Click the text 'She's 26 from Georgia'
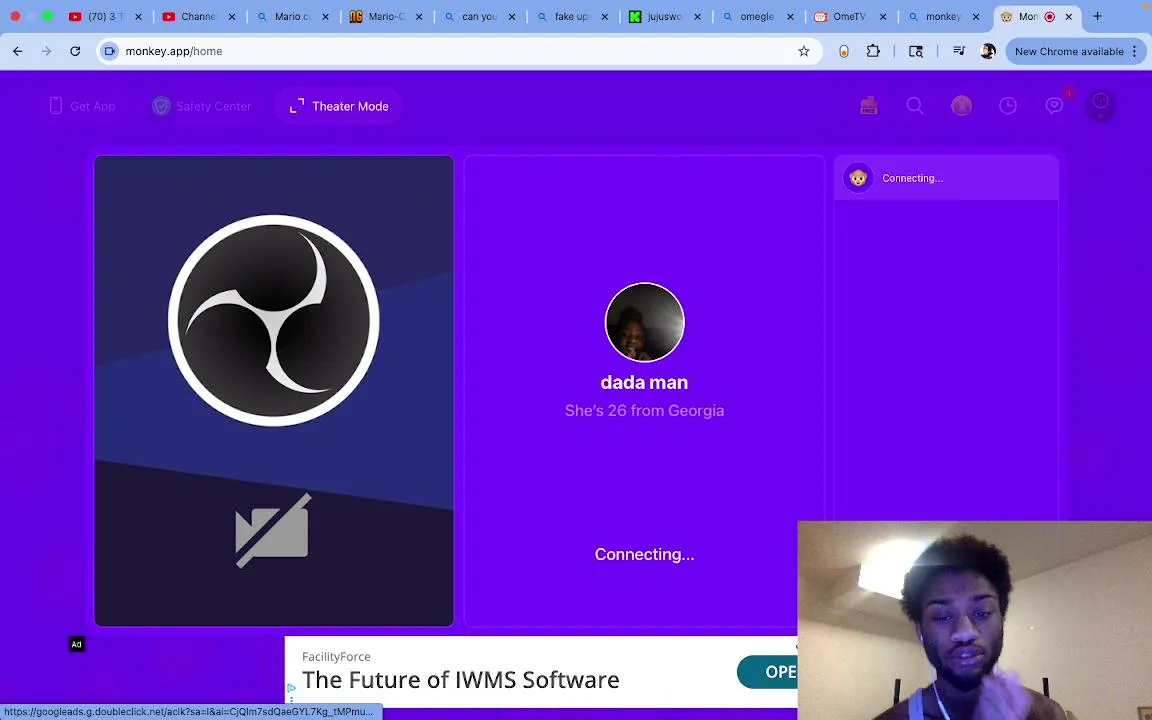This screenshot has width=1152, height=720. pos(644,411)
